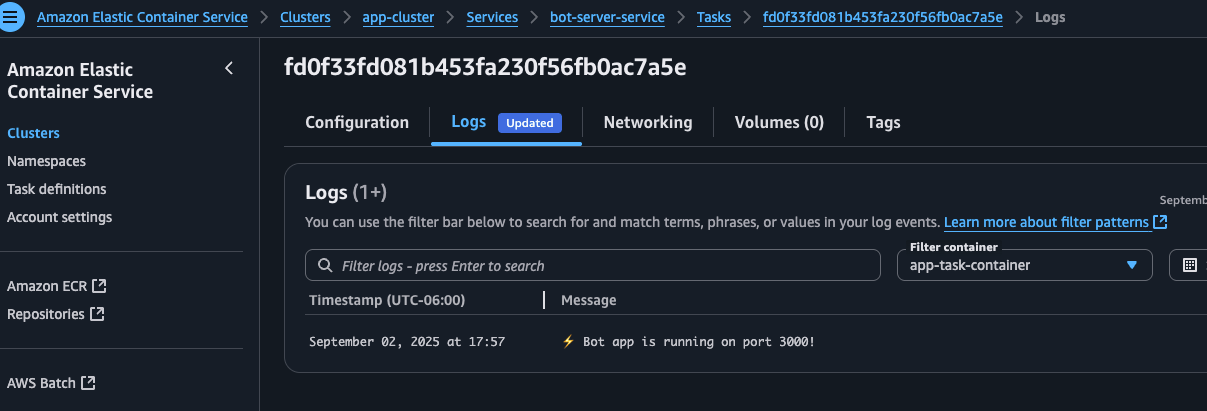The image size is (1207, 411).
Task: Open the hamburger navigation menu icon
Action: coord(12,17)
